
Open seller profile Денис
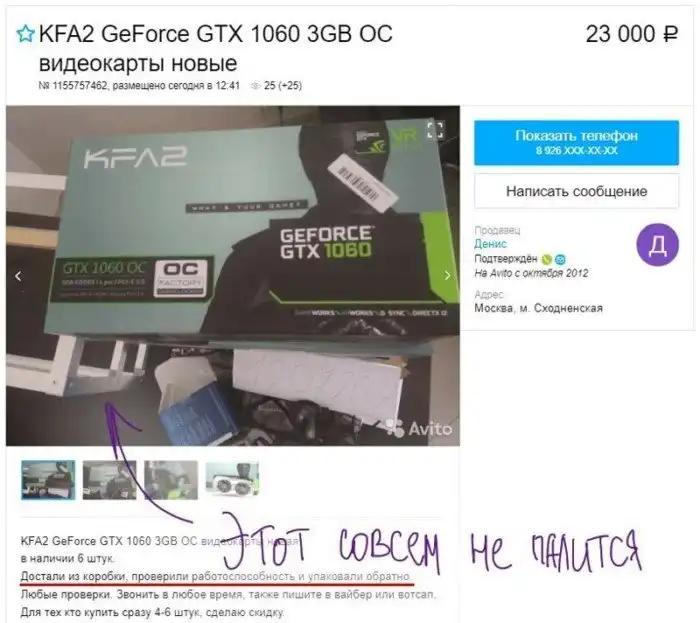coord(490,244)
